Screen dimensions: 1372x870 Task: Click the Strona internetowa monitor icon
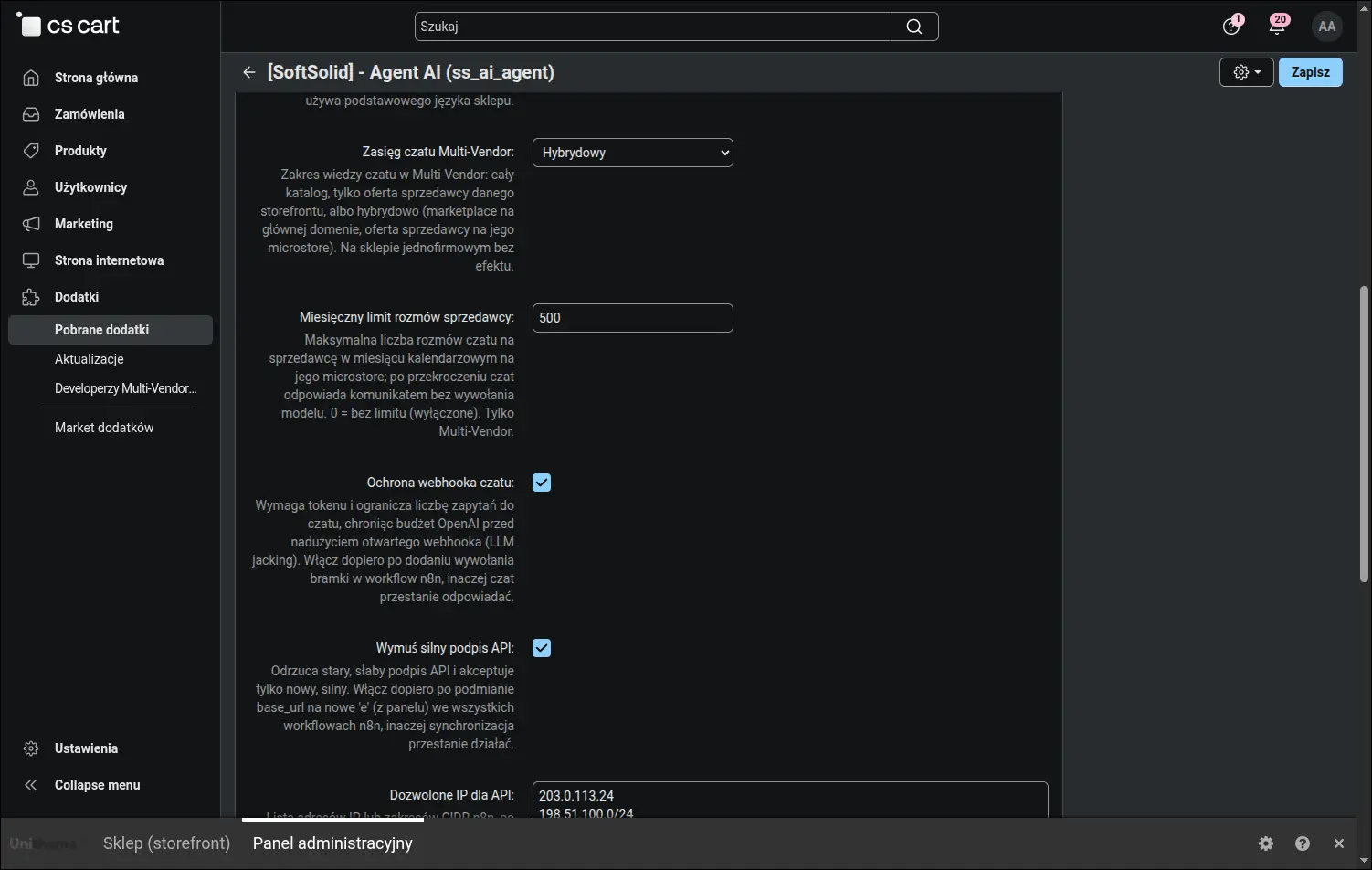point(31,260)
